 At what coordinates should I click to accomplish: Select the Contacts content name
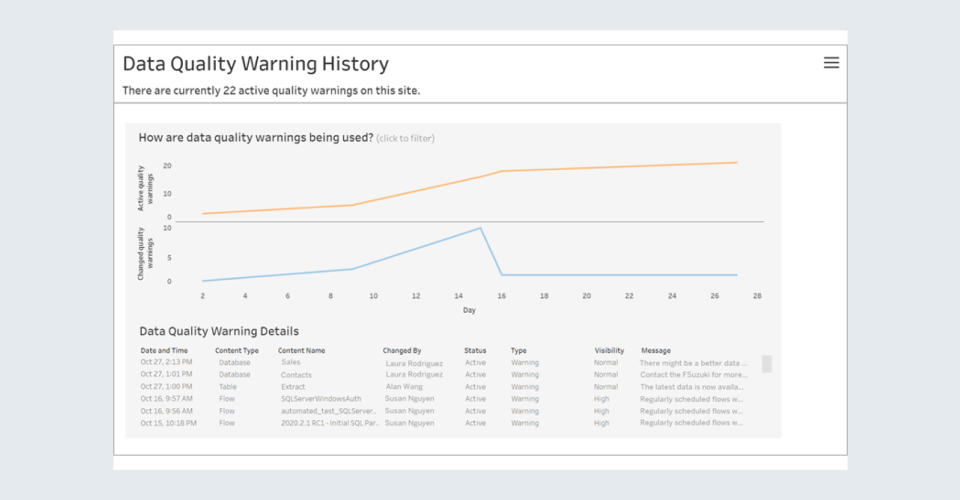pos(296,375)
